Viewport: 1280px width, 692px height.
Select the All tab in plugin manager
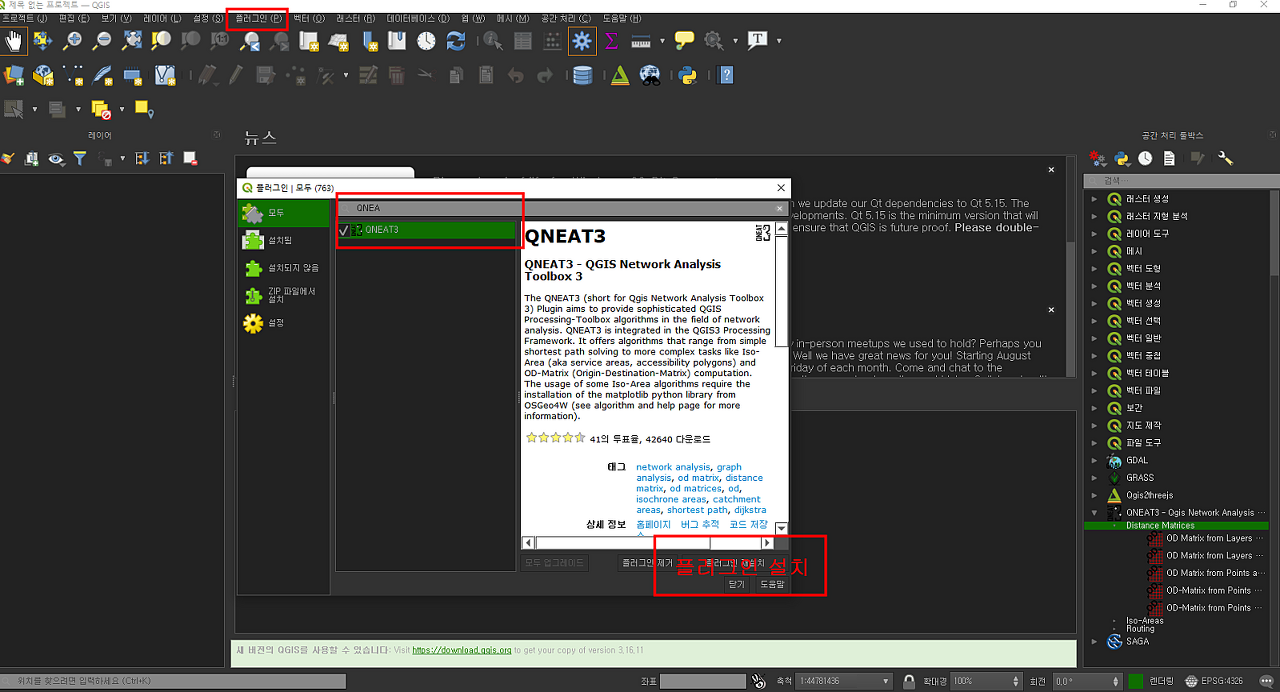click(x=283, y=213)
